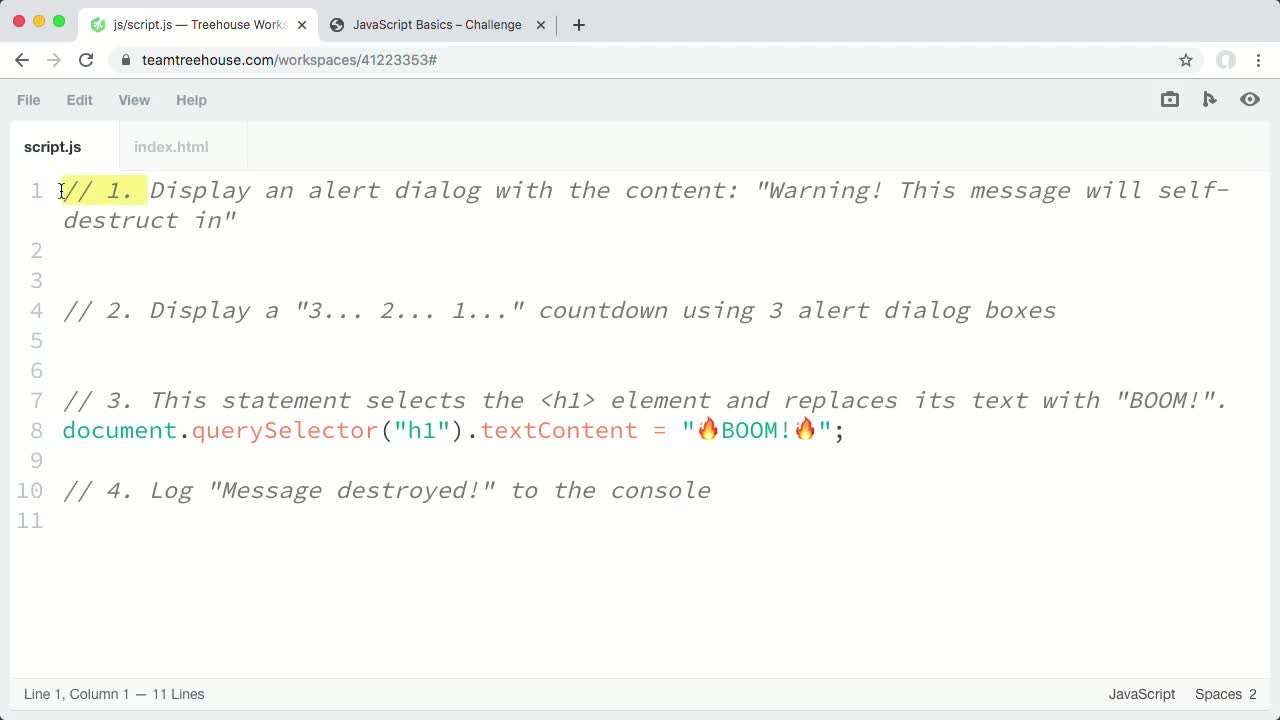Viewport: 1280px width, 720px height.
Task: Open Chrome's three-dot menu
Action: coord(1259,60)
